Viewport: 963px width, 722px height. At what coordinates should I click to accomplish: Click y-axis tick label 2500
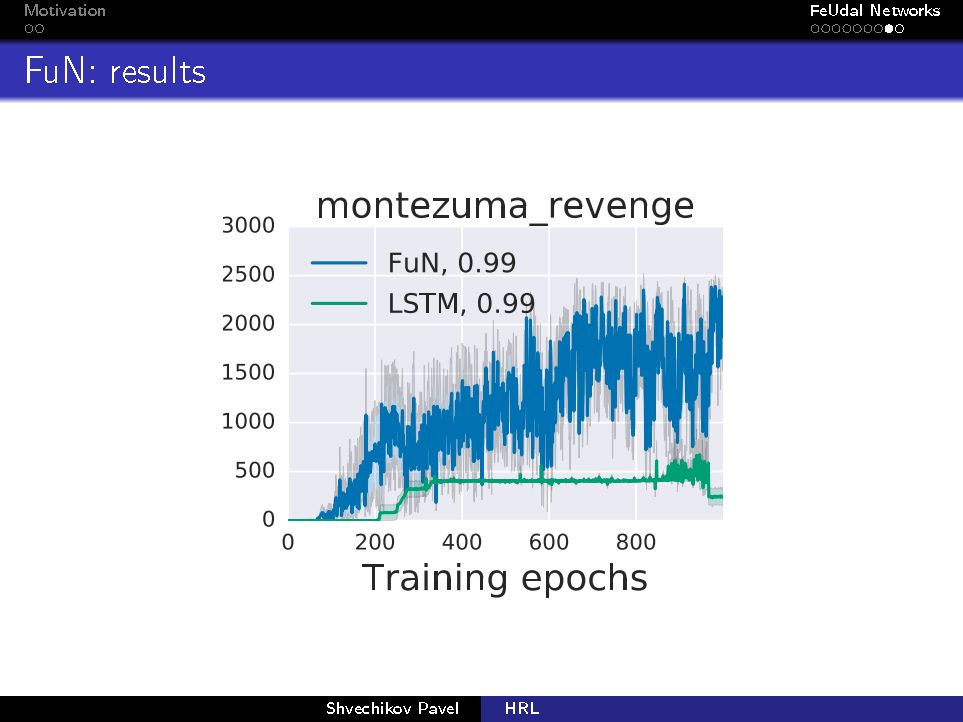click(x=248, y=274)
